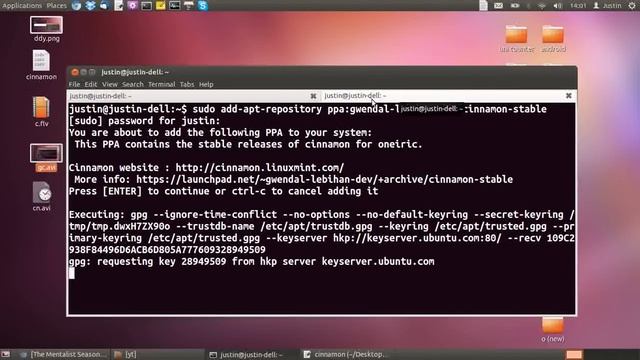Select the folder left of the android folder

pos(517,38)
